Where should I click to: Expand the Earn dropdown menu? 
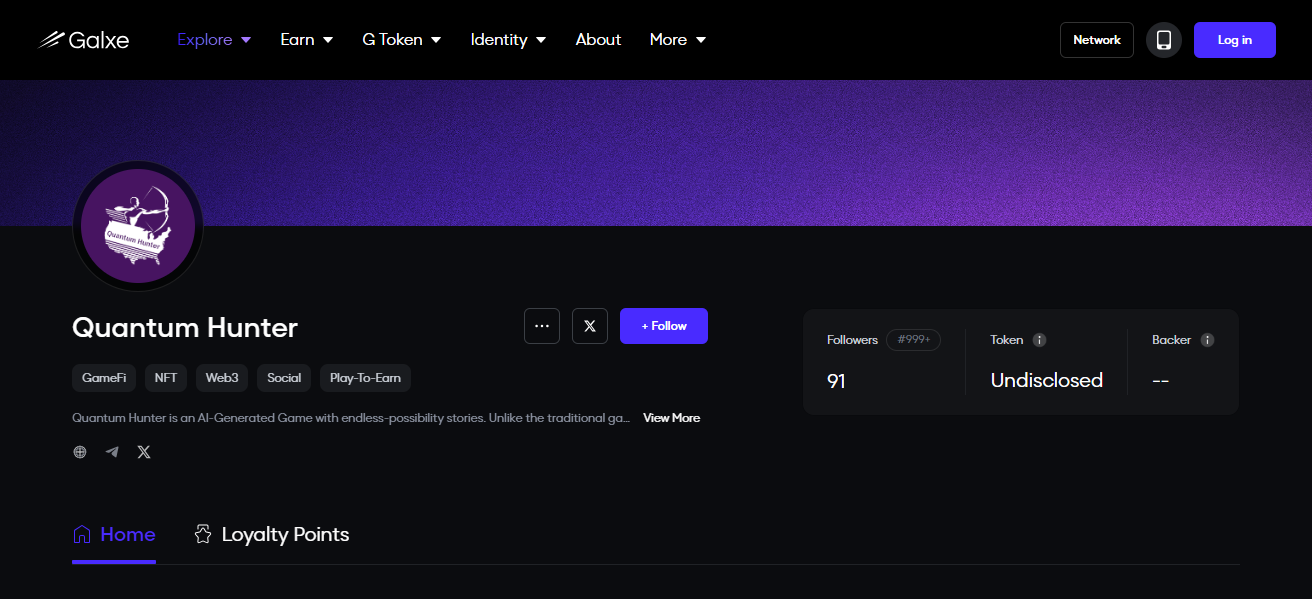pyautogui.click(x=306, y=40)
